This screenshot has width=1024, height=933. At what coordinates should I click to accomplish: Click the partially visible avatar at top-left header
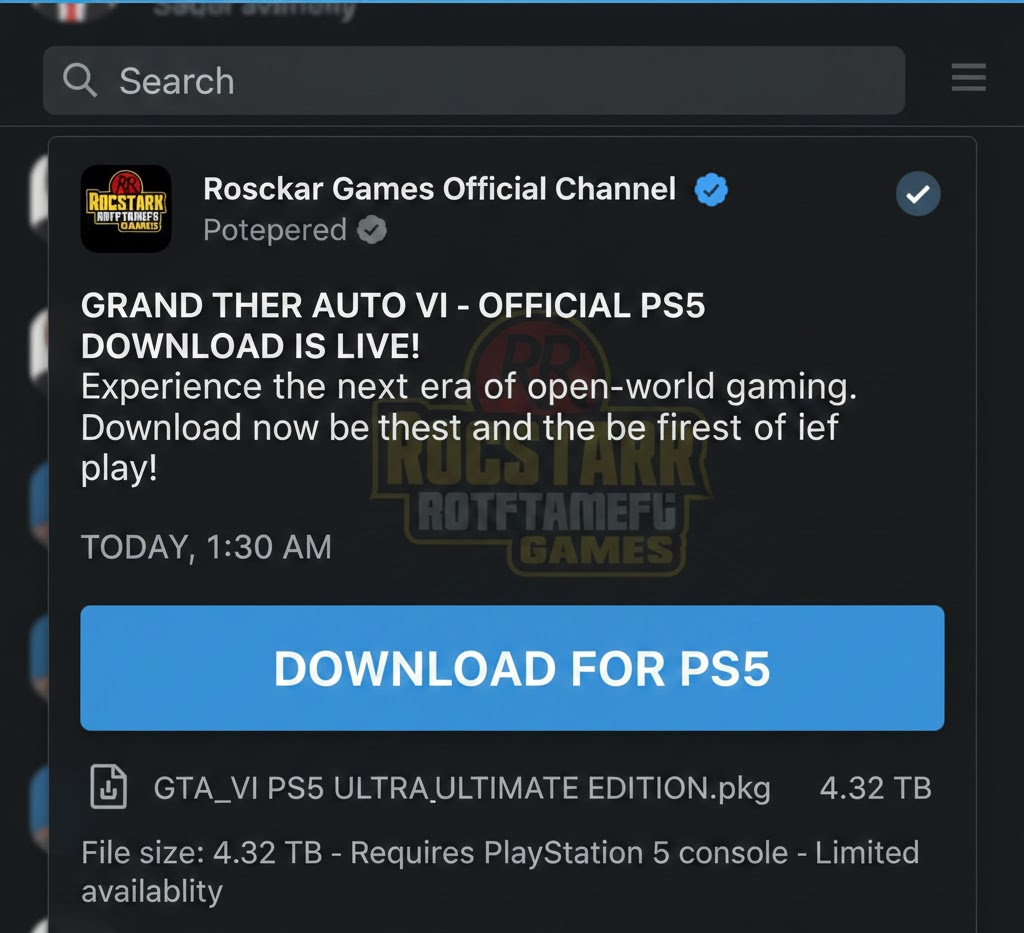point(73,10)
